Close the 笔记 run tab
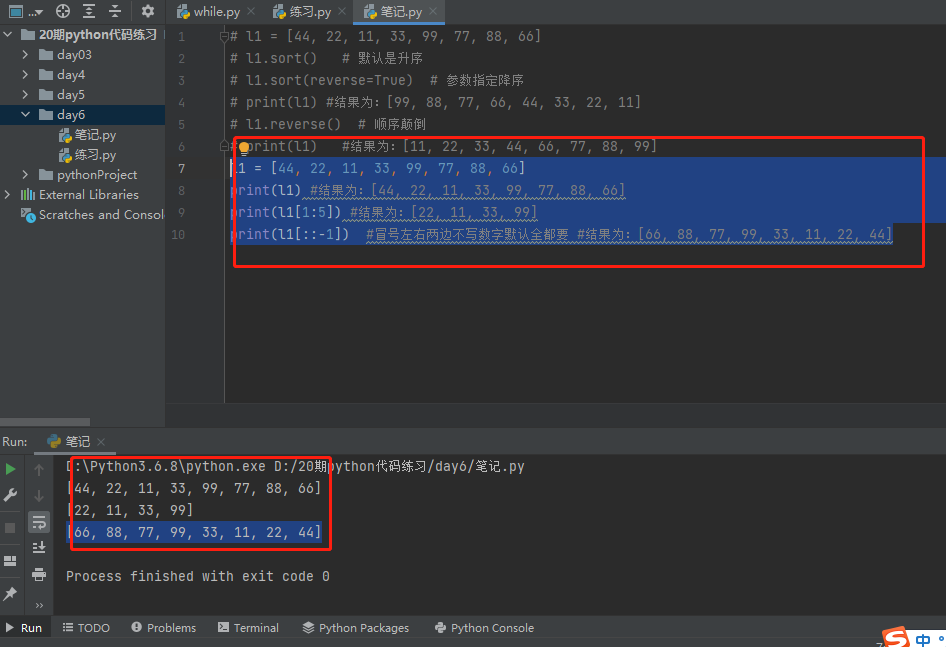946x647 pixels. pyautogui.click(x=101, y=442)
